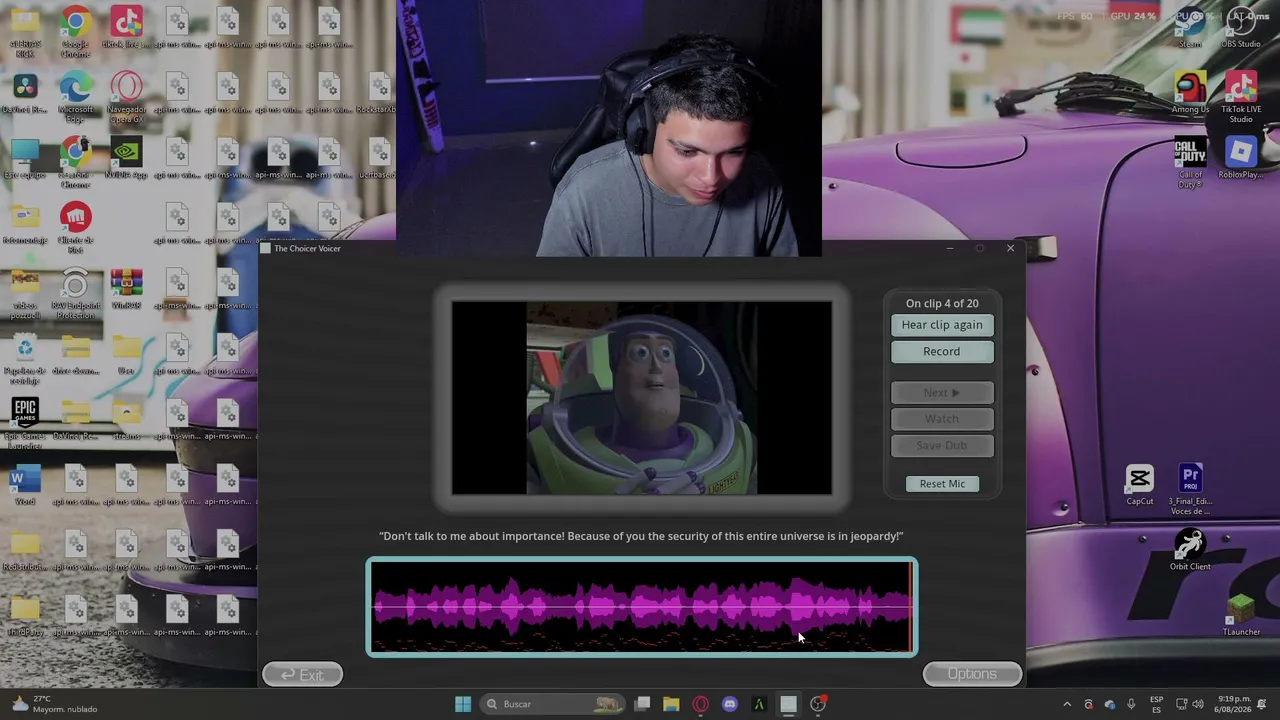Open the NVIDIA App desktop shortcut
1280x720 pixels.
(126, 160)
